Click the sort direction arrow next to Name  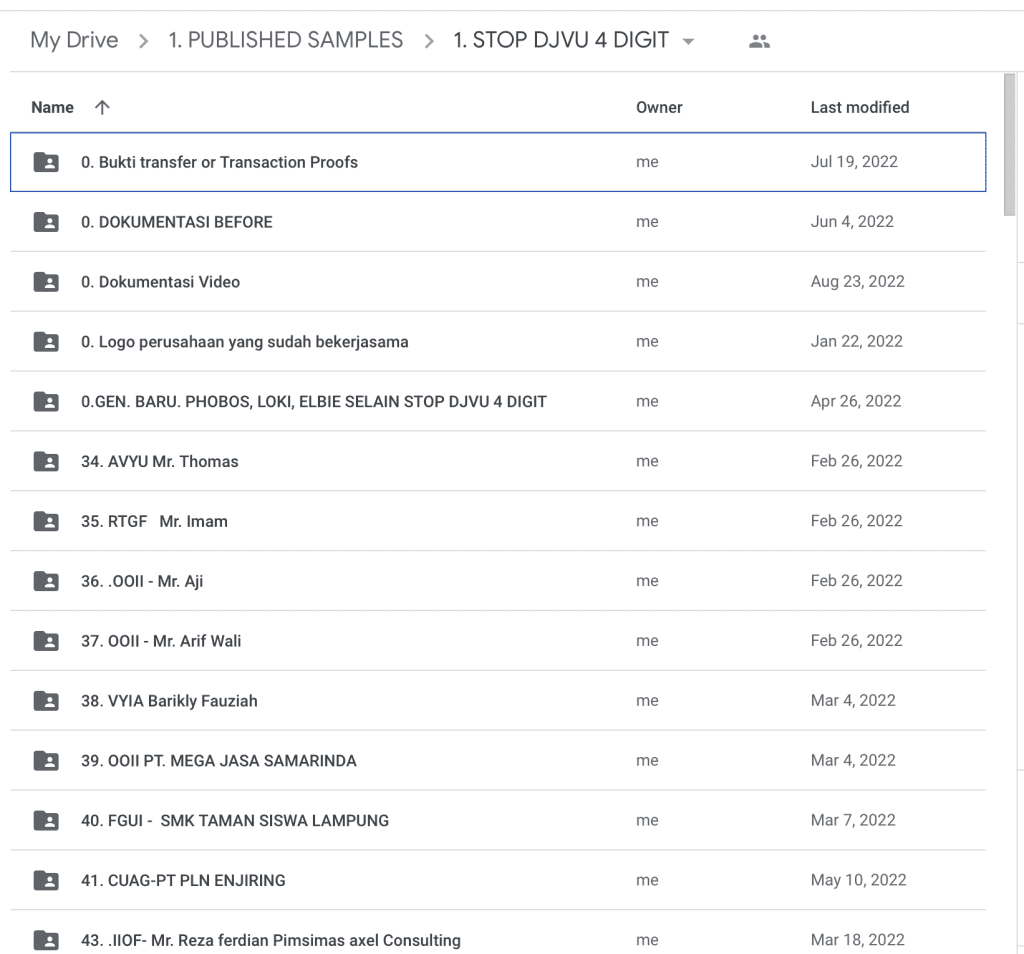click(x=102, y=107)
